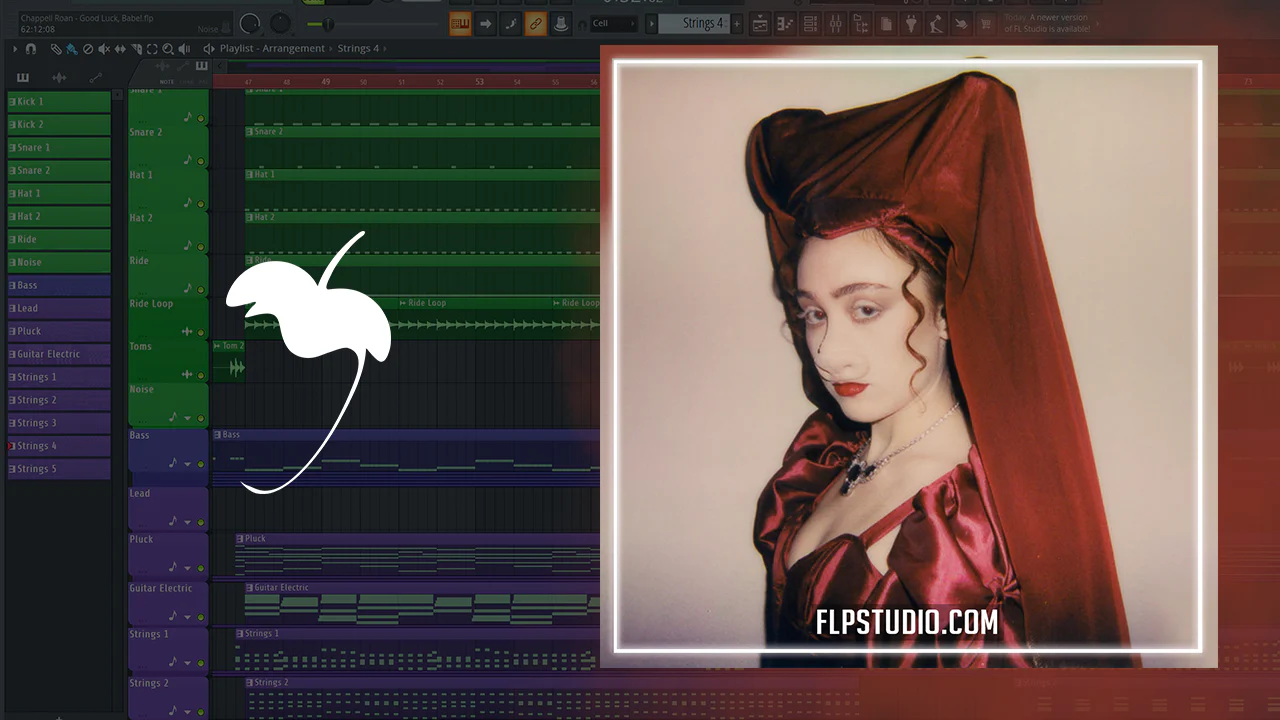The width and height of the screenshot is (1280, 720).
Task: Expand Guitar Electric track dropdown arrow
Action: pos(187,617)
